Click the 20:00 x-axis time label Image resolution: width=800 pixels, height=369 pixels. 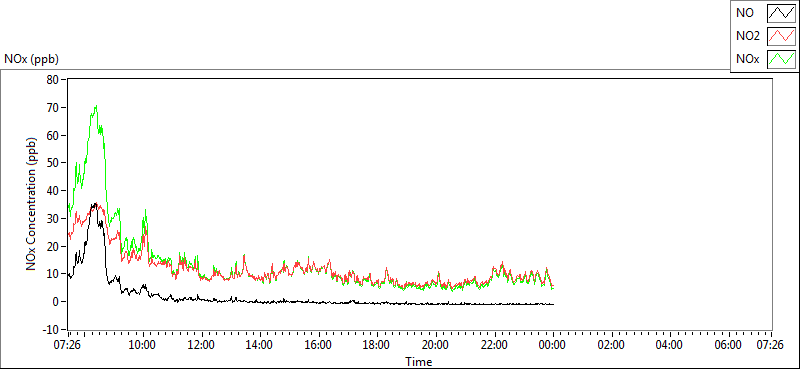[x=436, y=345]
